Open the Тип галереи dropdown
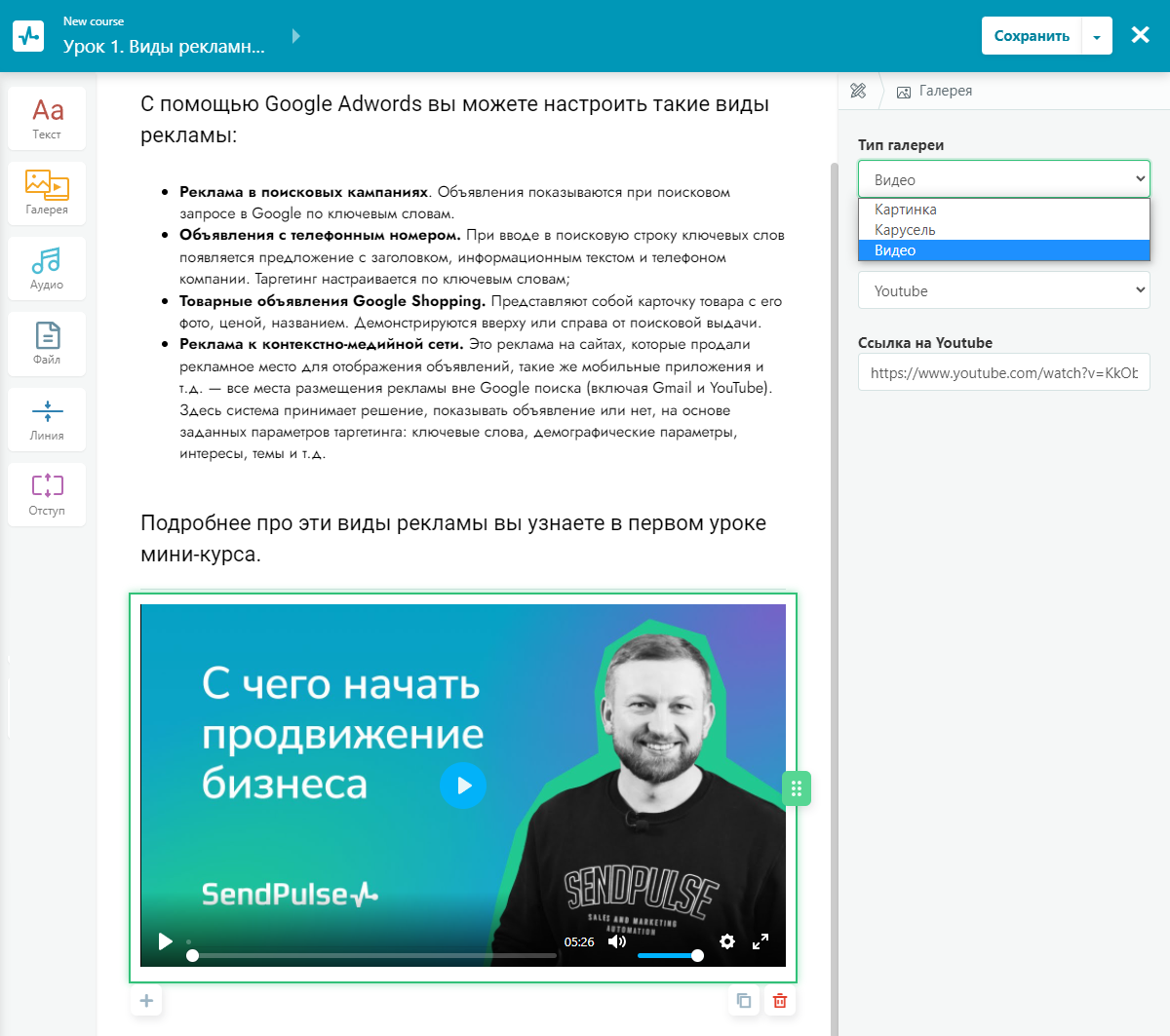Screen dimensions: 1170x1036 pyautogui.click(x=1004, y=179)
